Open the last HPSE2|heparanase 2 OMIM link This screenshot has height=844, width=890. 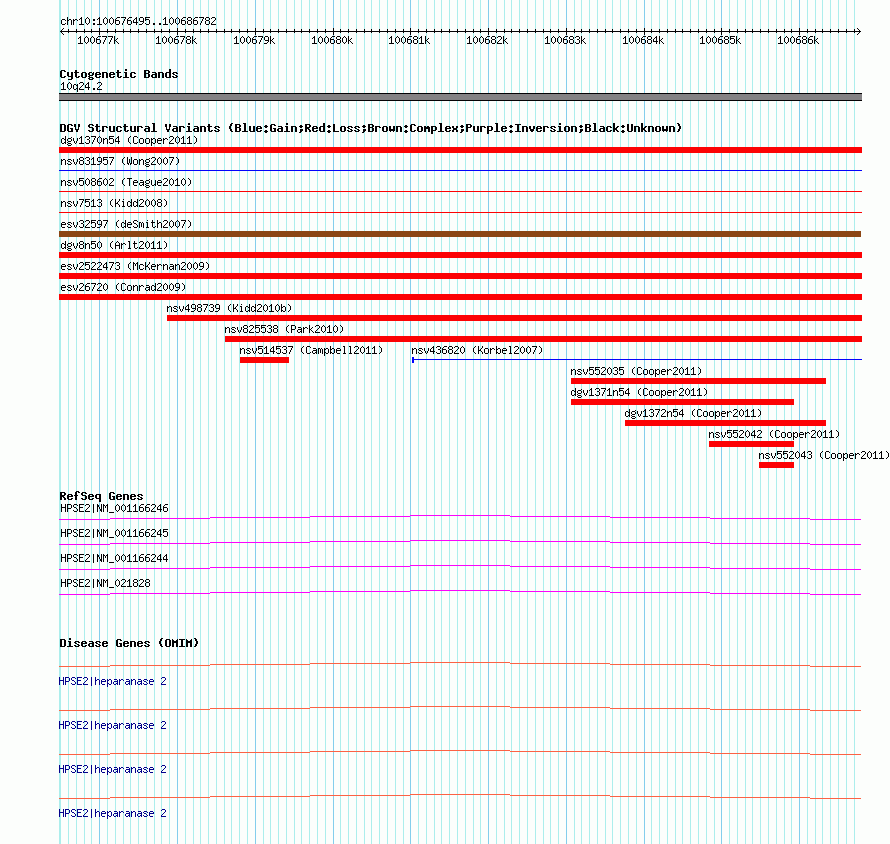click(x=112, y=813)
